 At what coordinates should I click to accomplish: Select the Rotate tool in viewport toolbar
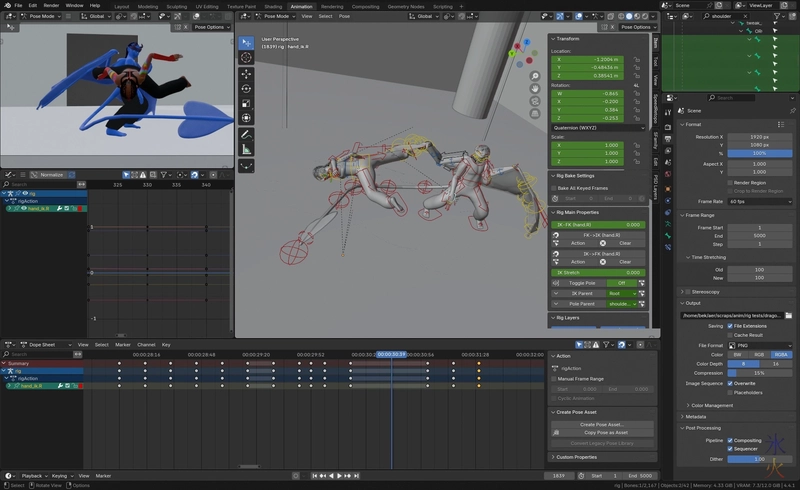246,88
